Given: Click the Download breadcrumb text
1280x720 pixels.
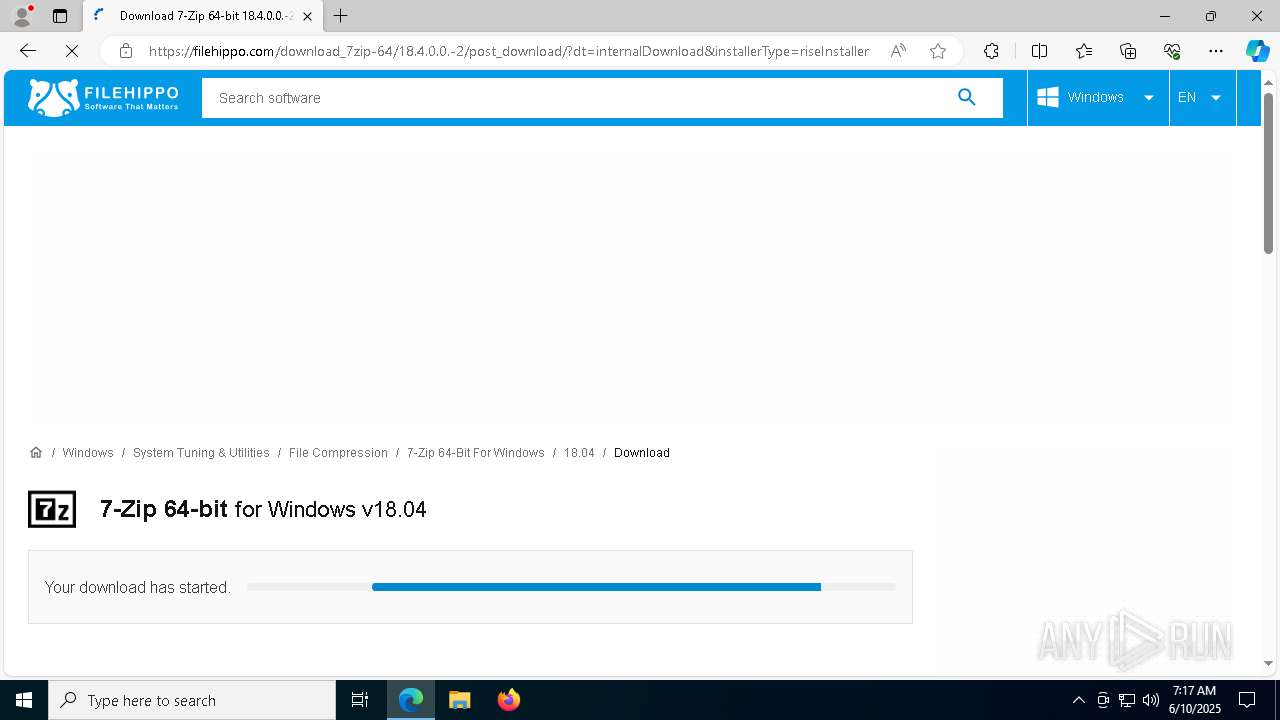Looking at the screenshot, I should (642, 453).
